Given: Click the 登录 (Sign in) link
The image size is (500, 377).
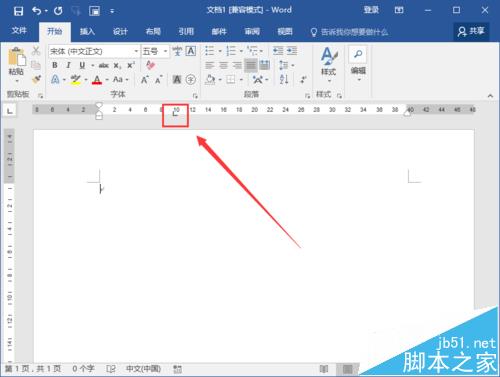Looking at the screenshot, I should (371, 10).
